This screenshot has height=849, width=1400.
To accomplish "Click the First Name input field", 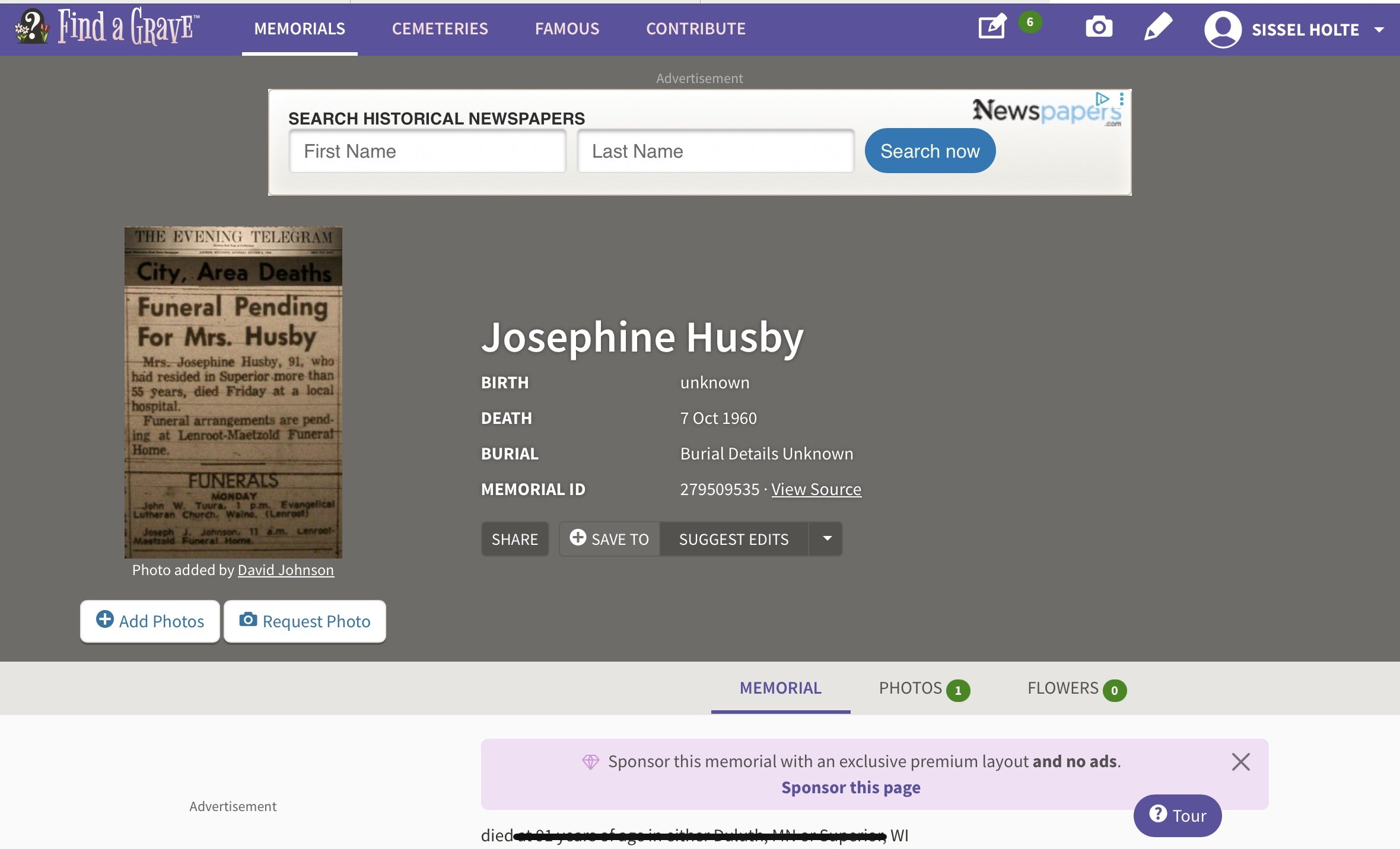I will point(427,151).
